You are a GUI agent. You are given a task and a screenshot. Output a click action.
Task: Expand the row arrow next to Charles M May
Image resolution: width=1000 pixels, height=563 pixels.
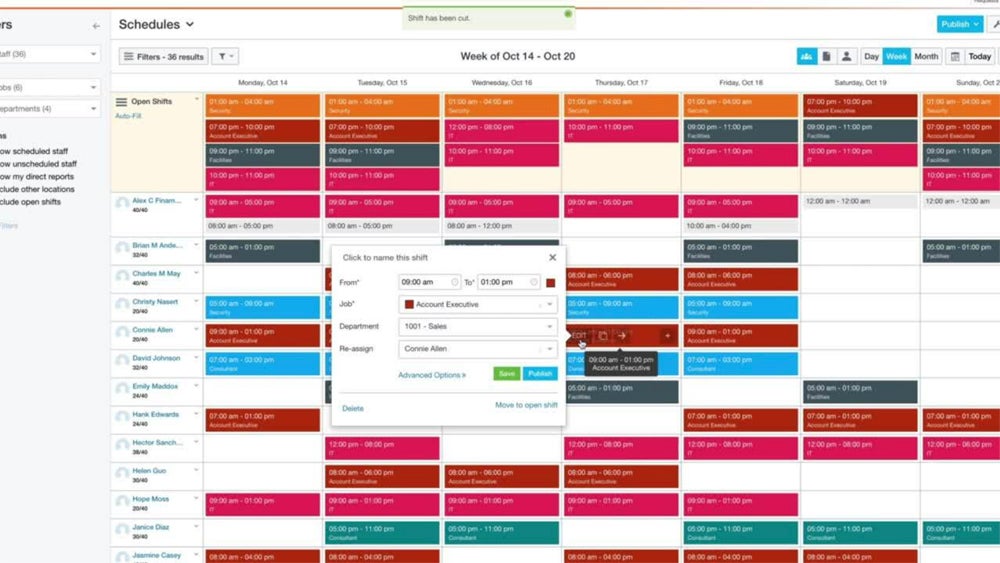click(x=196, y=273)
